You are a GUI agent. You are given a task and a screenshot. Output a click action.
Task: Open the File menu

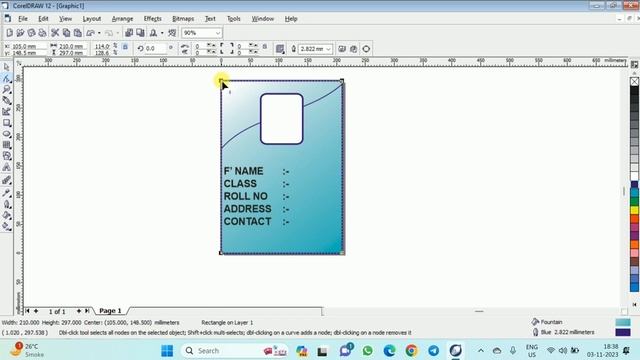pos(23,19)
